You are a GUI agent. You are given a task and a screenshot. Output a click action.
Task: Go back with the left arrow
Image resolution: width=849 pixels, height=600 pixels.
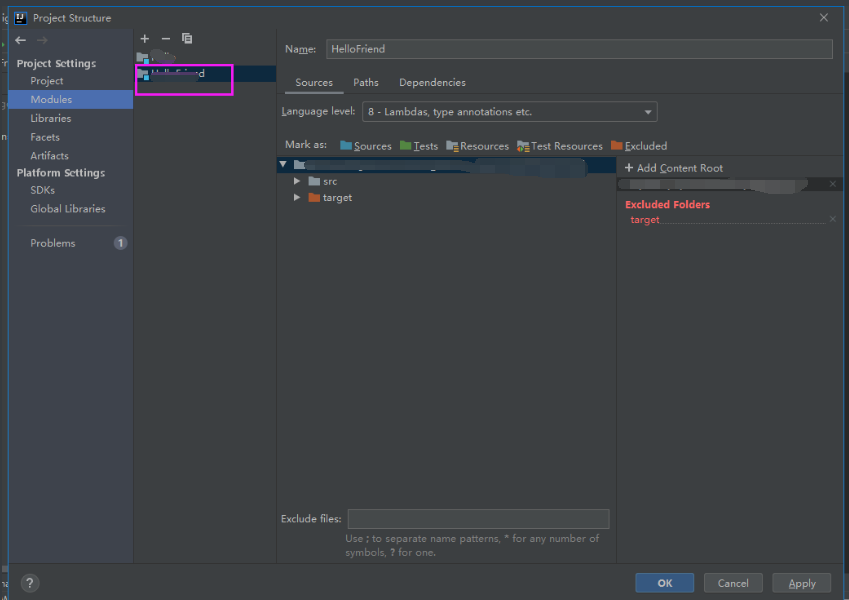(x=21, y=40)
